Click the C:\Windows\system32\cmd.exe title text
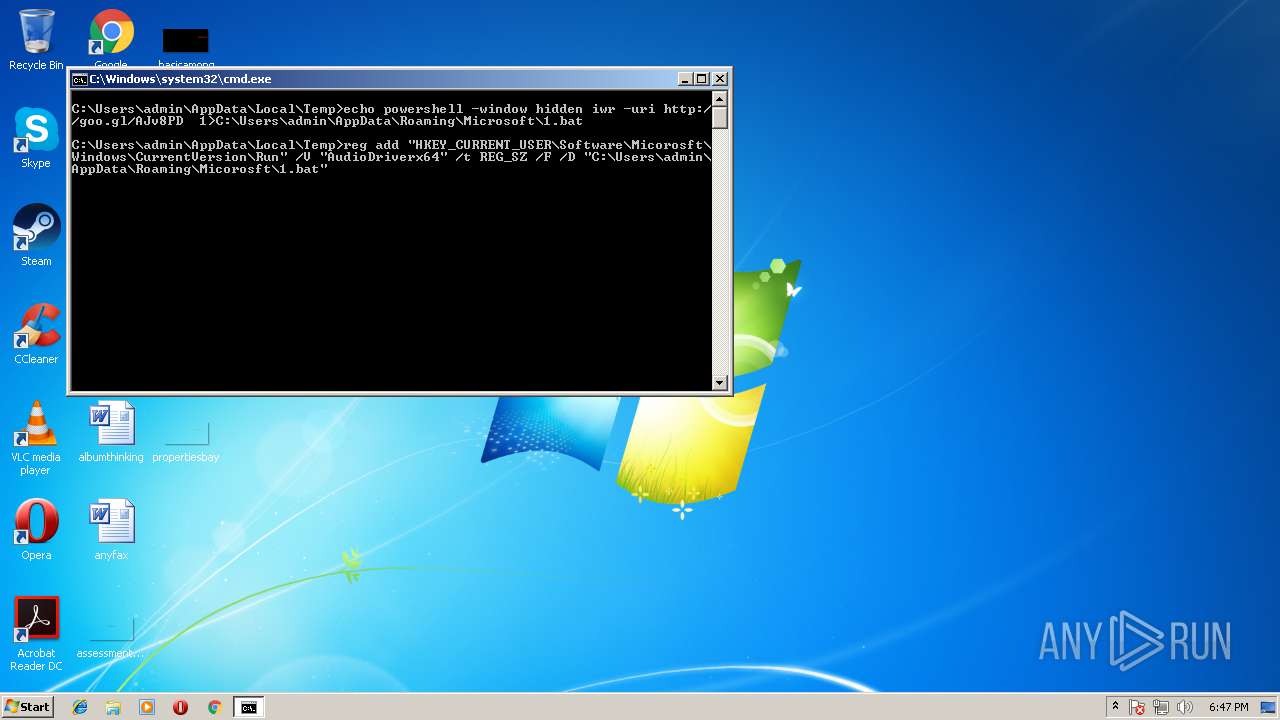 181,79
